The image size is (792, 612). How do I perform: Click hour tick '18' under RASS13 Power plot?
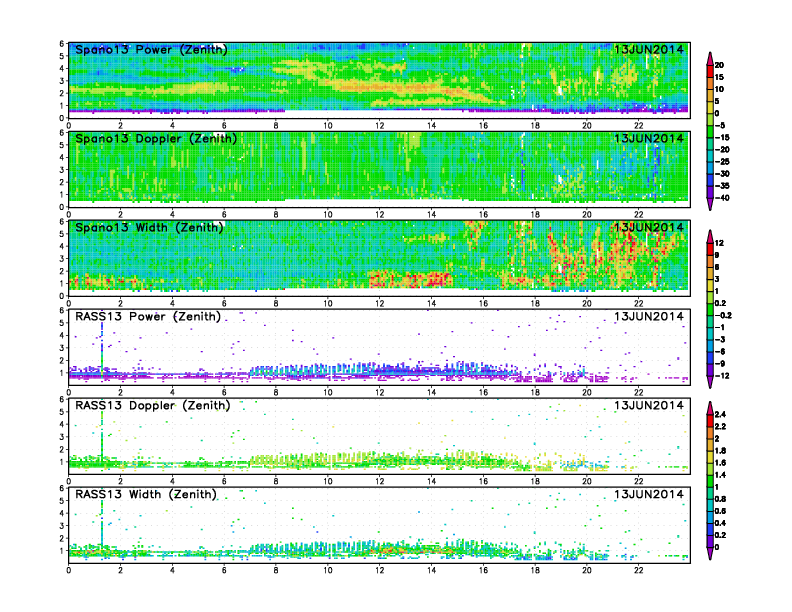535,392
